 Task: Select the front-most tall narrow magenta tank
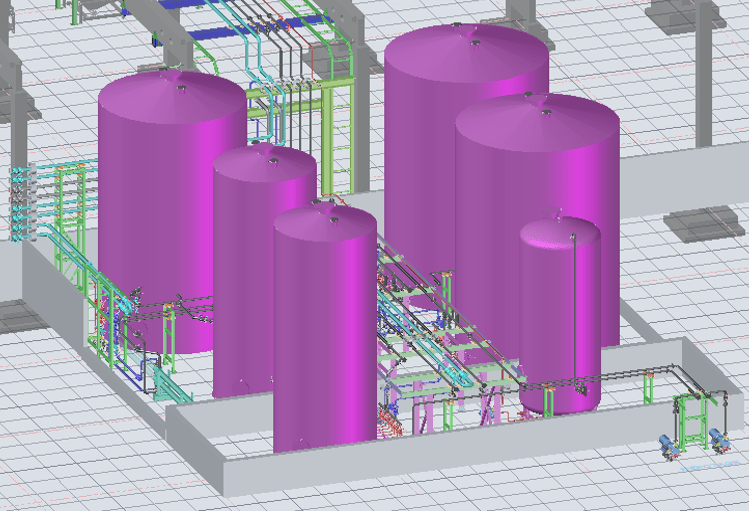coord(325,330)
